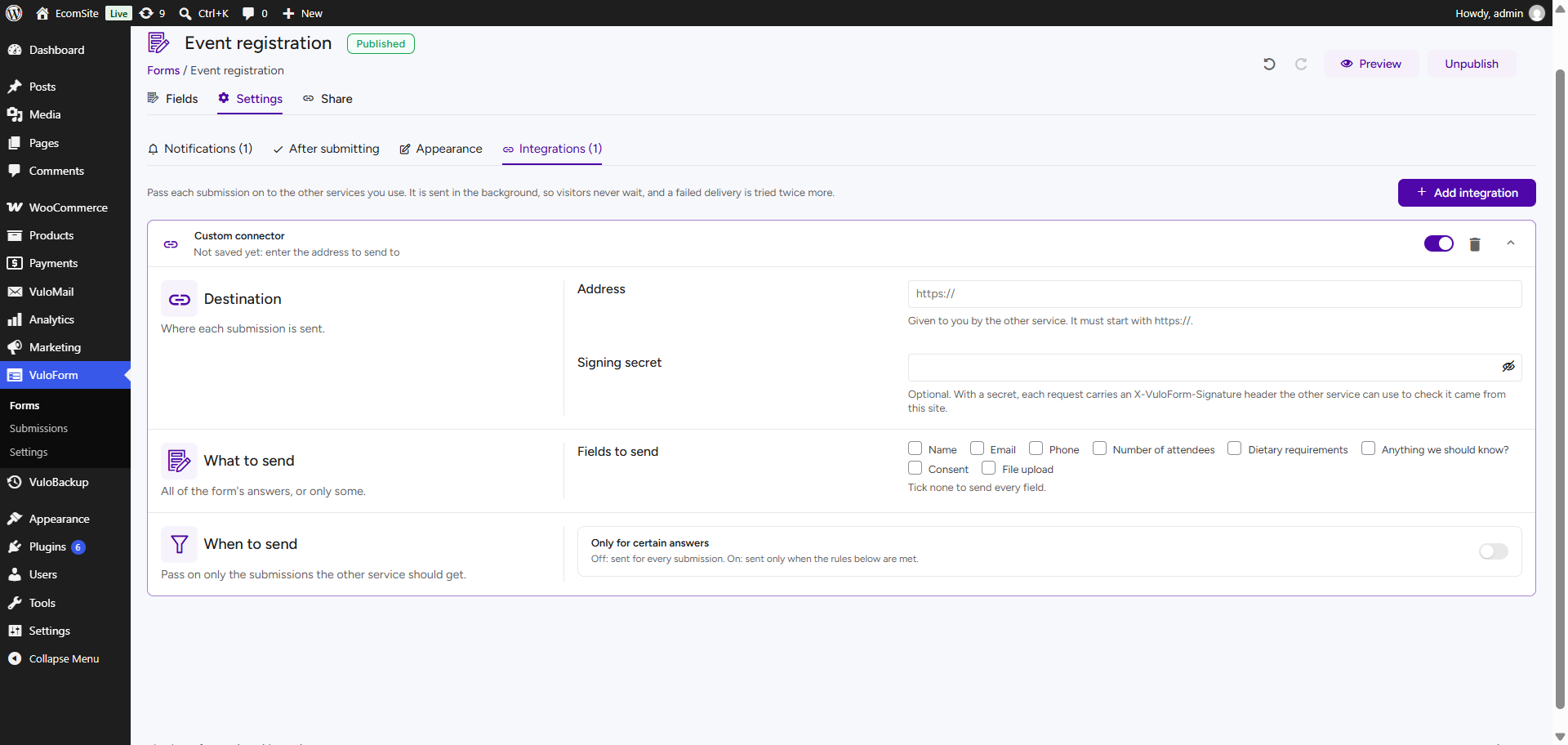Click the admin avatar icon
This screenshot has width=1568, height=745.
click(x=1536, y=13)
